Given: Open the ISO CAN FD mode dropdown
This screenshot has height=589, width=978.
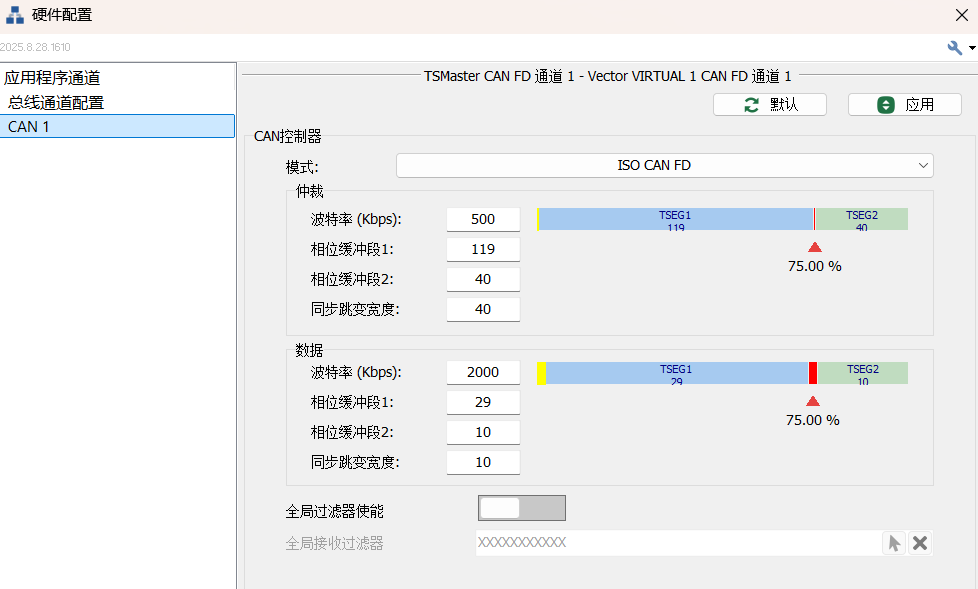Looking at the screenshot, I should (x=664, y=165).
